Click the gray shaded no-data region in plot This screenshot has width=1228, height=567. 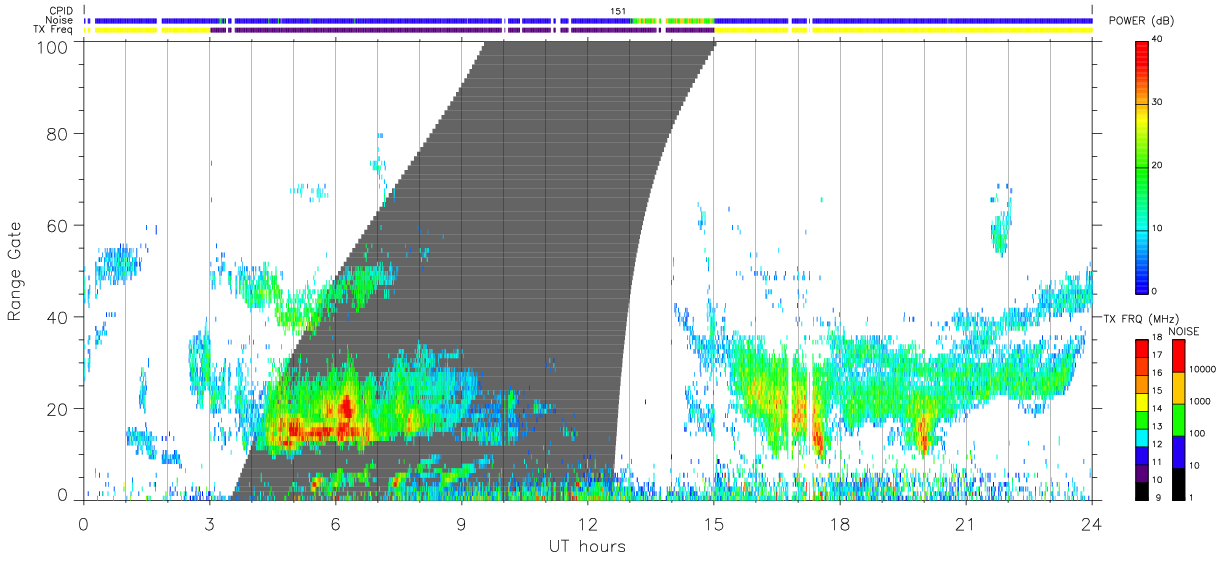(x=560, y=250)
